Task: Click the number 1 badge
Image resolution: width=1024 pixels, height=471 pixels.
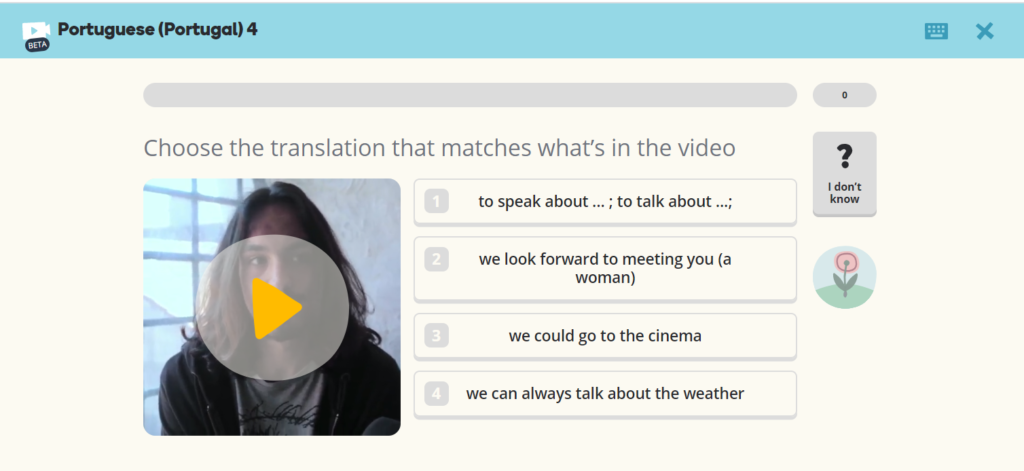Action: click(436, 201)
